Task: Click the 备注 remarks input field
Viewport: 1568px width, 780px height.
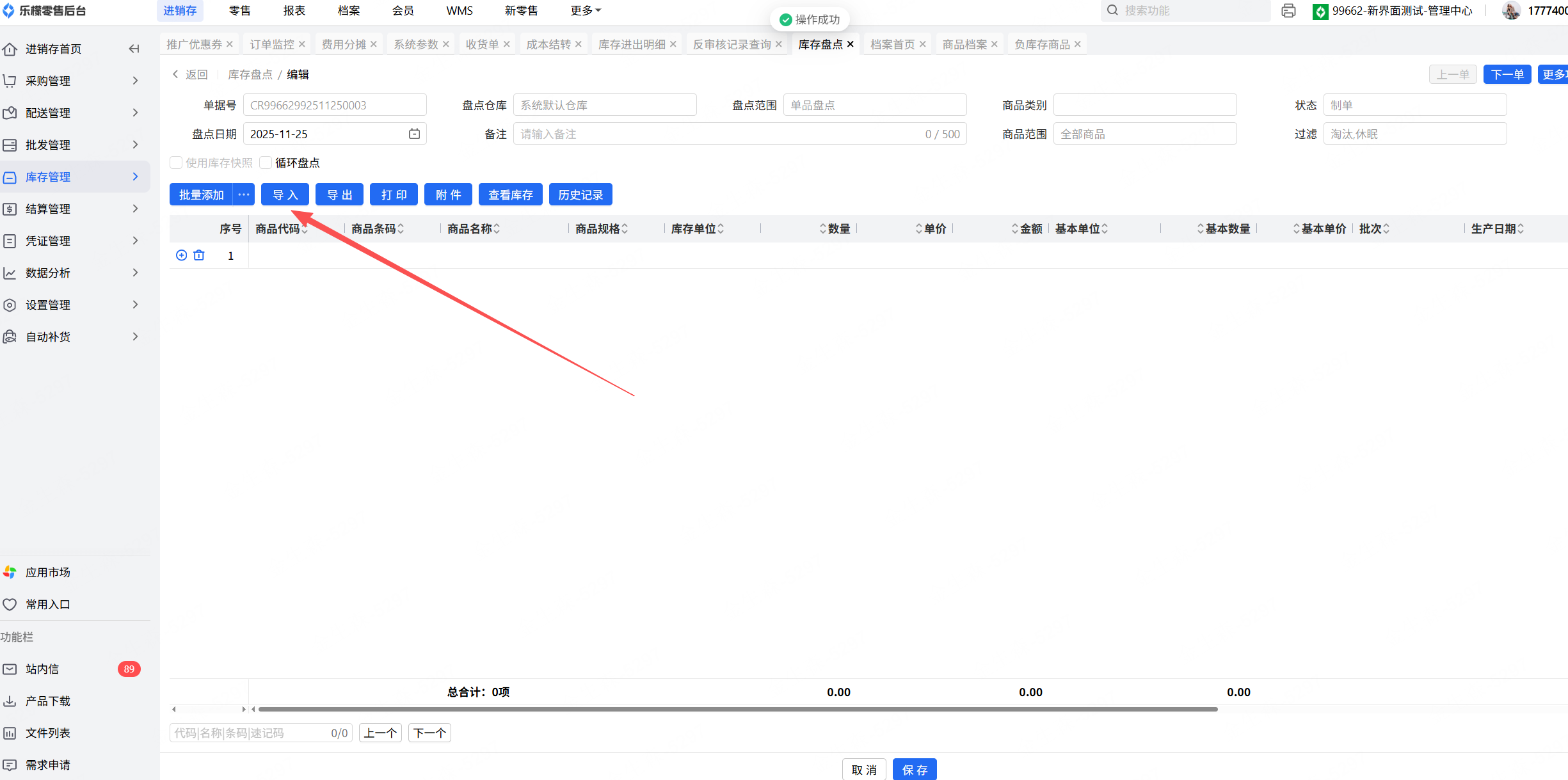Action: pyautogui.click(x=717, y=134)
